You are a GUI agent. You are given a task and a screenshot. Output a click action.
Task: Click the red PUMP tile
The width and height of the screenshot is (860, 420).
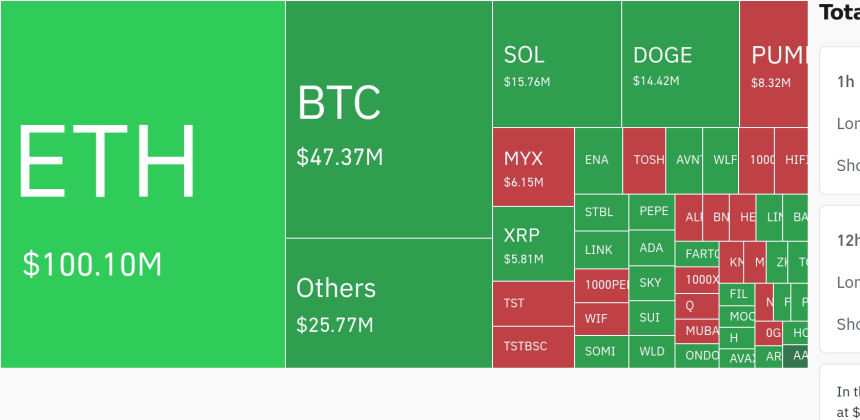(x=773, y=64)
